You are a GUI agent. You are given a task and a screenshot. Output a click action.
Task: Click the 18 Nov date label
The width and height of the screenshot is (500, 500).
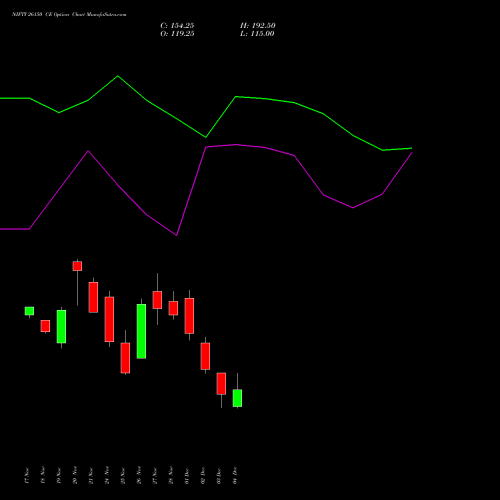(x=43, y=475)
